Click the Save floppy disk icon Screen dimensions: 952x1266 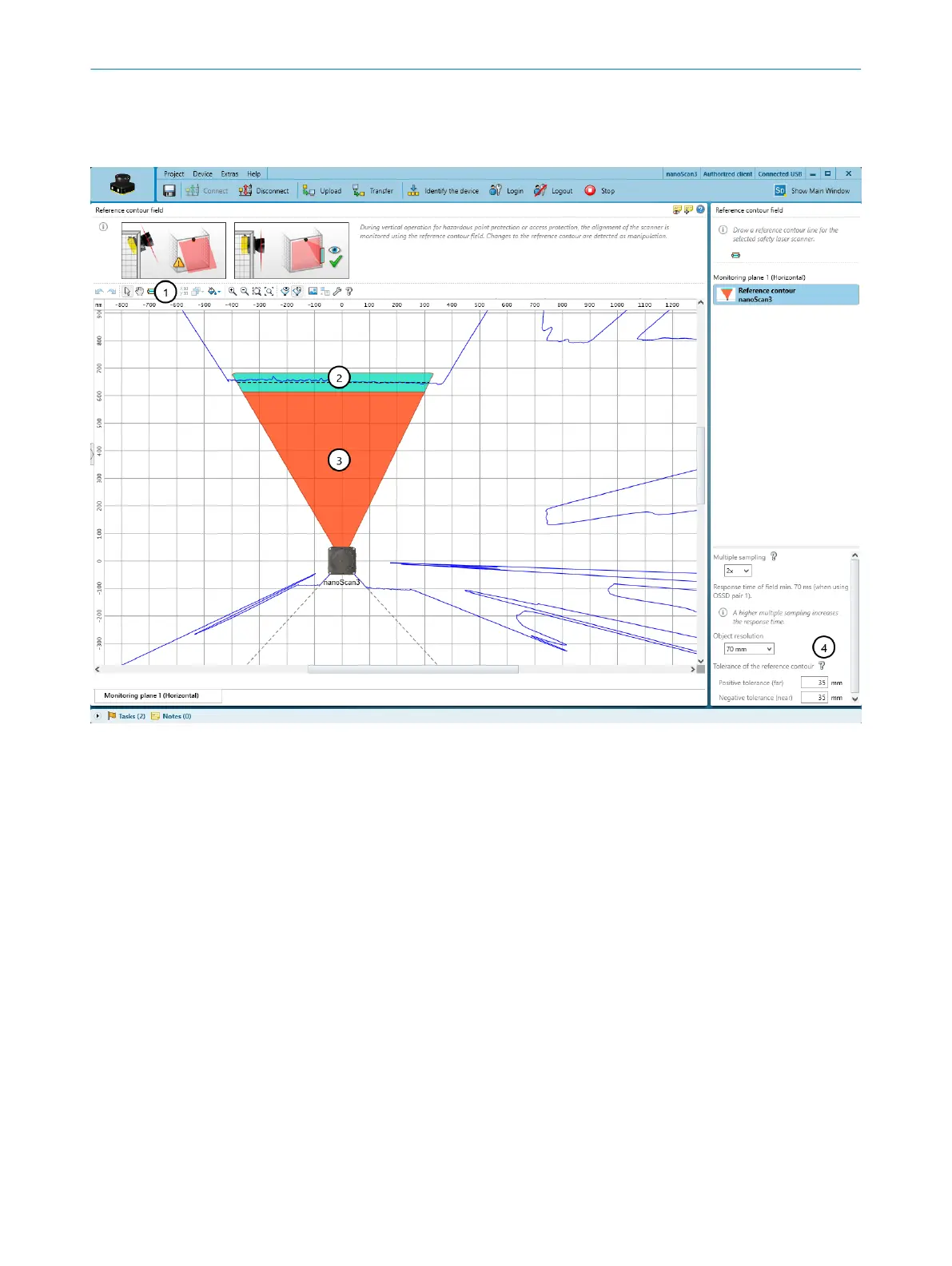point(169,191)
